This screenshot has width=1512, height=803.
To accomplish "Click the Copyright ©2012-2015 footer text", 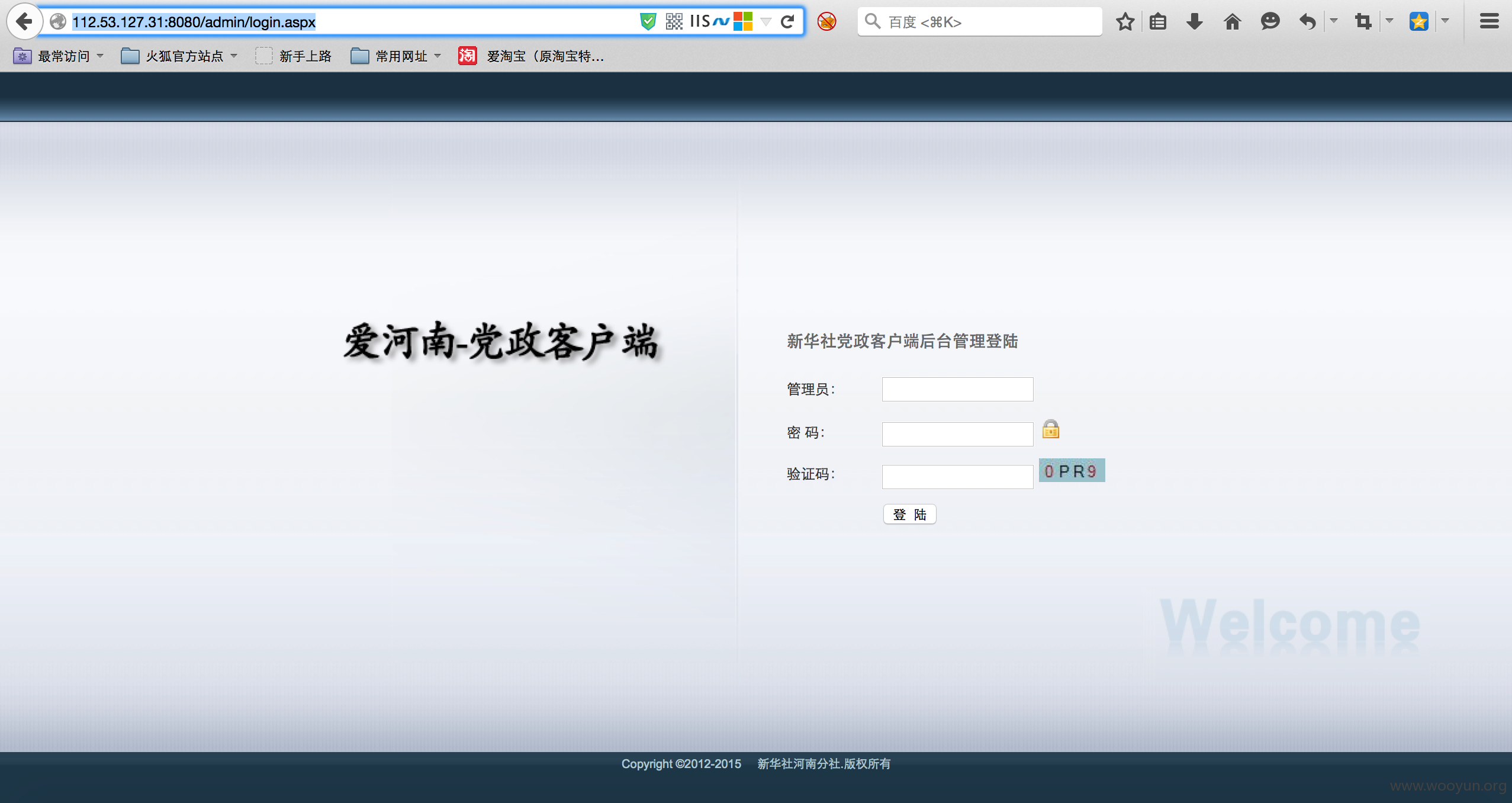I will [681, 764].
